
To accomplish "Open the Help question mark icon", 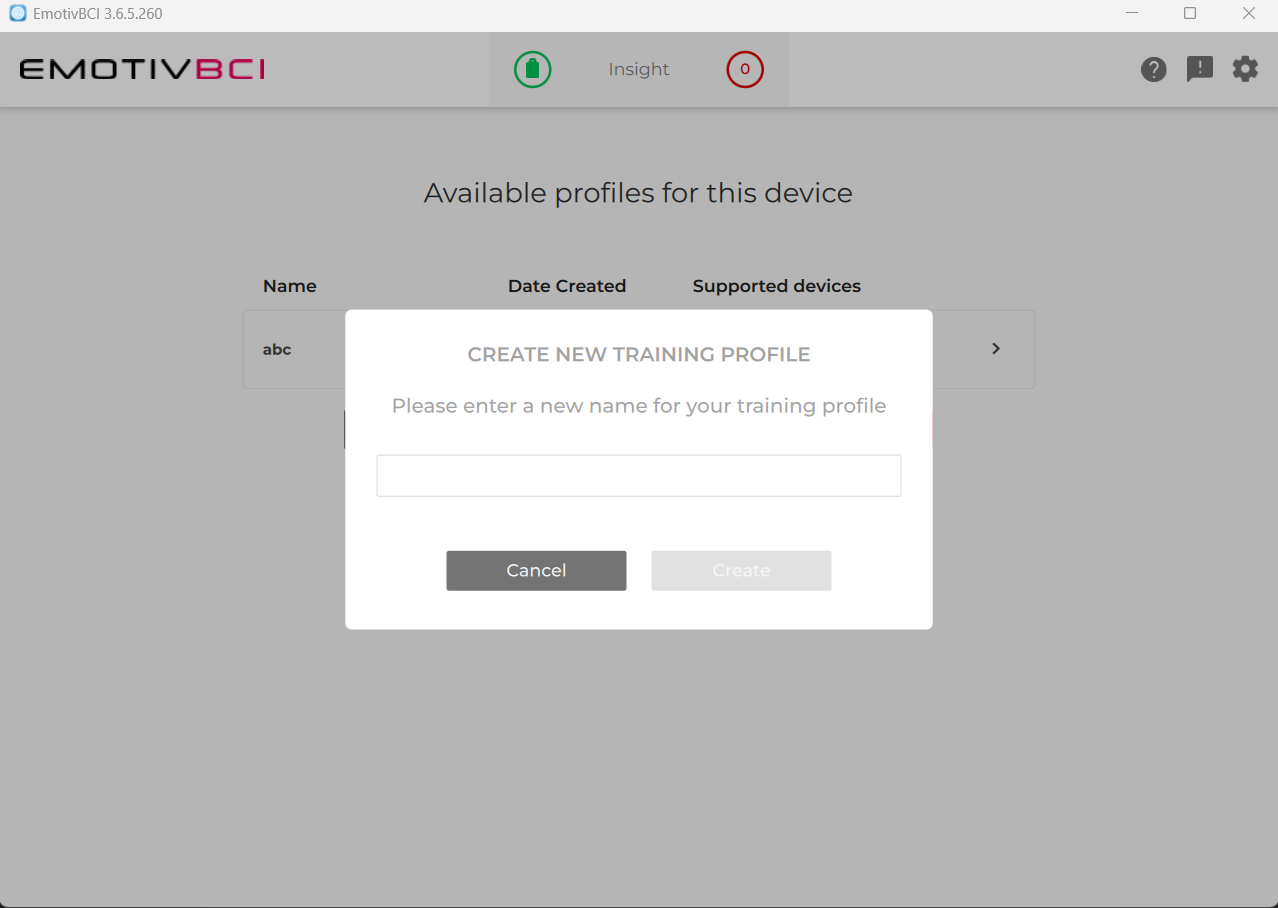I will coord(1153,69).
